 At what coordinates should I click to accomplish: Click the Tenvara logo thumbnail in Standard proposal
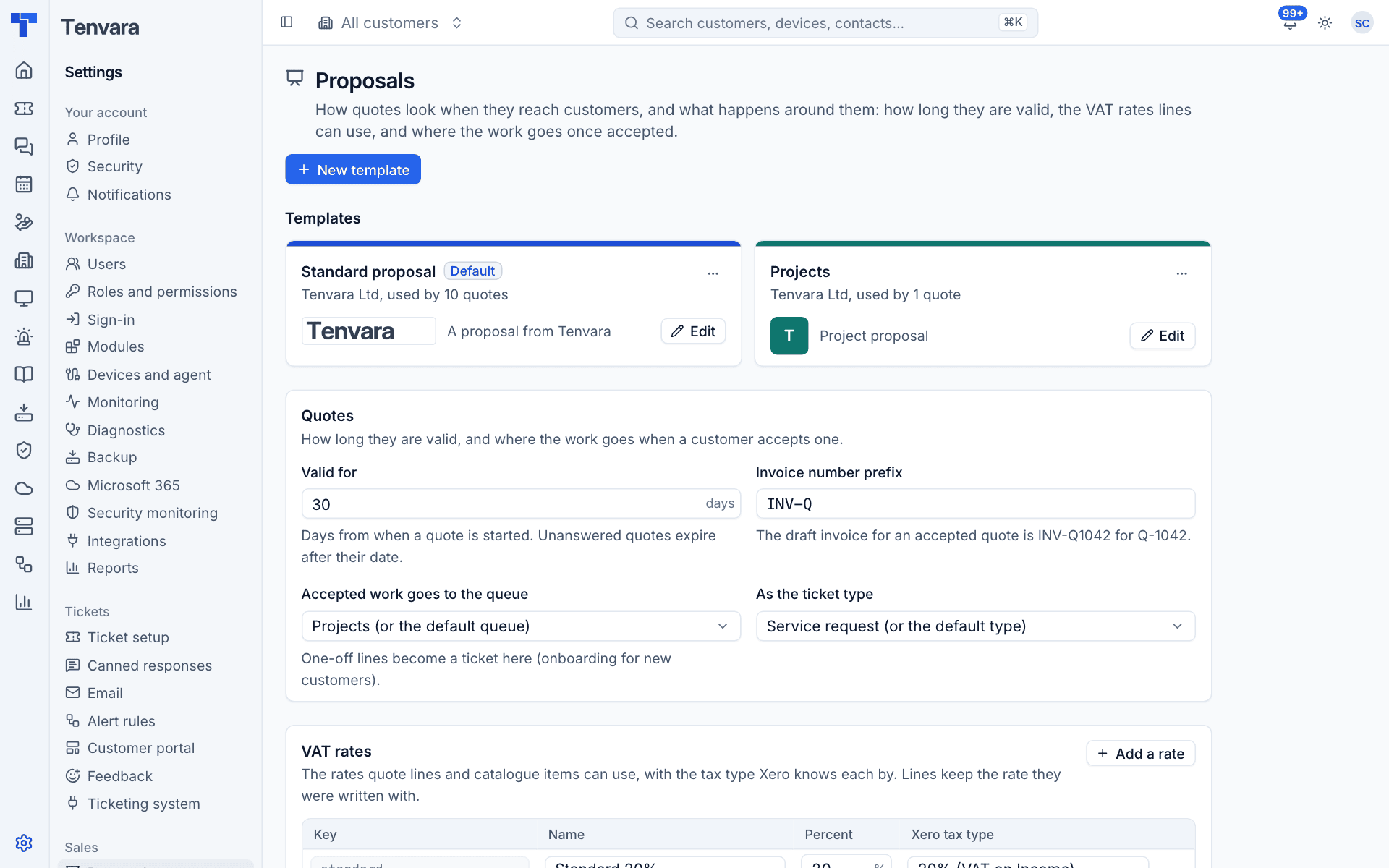tap(368, 331)
